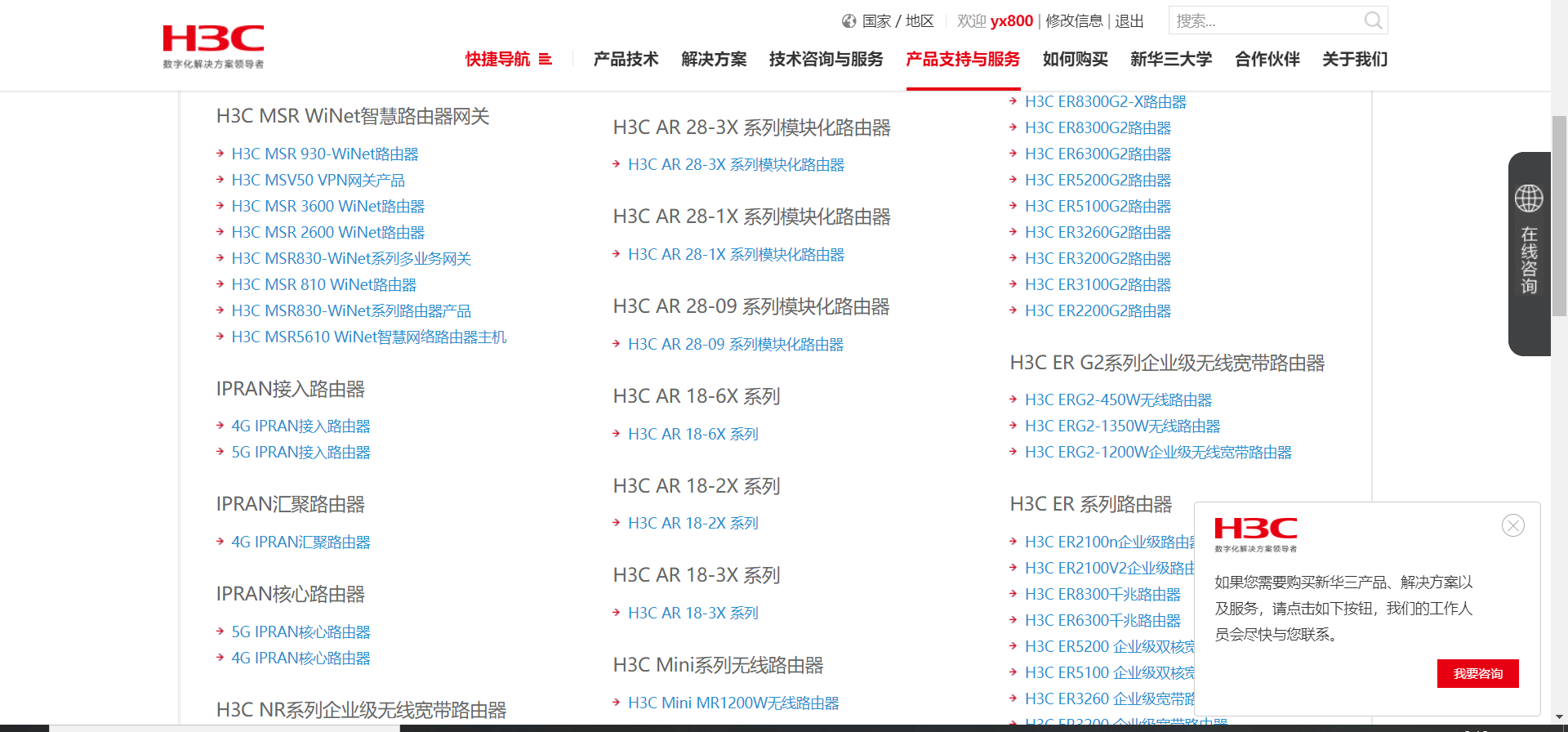
Task: Open H3C MSR 810 WiNet路由器 link
Action: 324,284
